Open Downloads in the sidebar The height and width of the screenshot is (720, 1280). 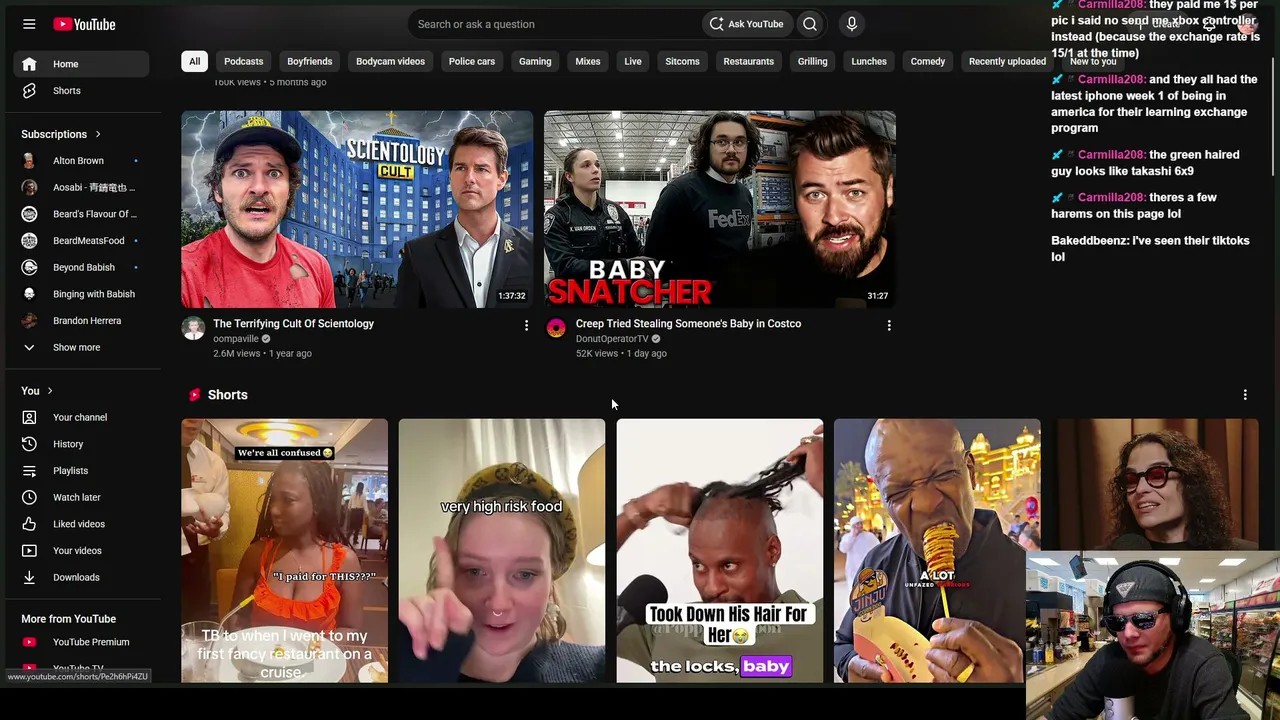coord(81,578)
